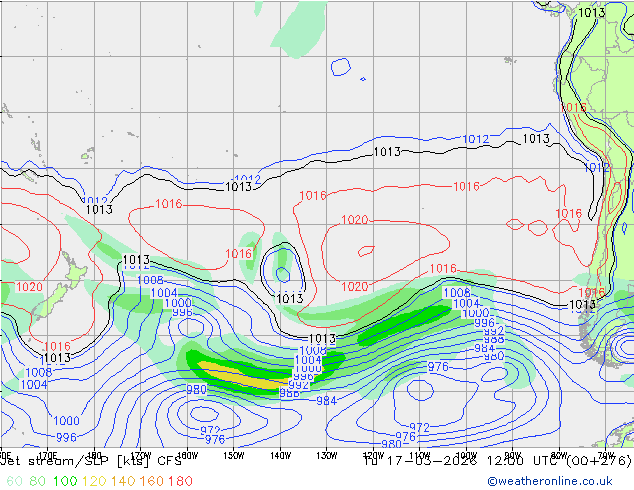Click the 1020 label above the central high
Screen dimensions: 634x490
point(355,220)
